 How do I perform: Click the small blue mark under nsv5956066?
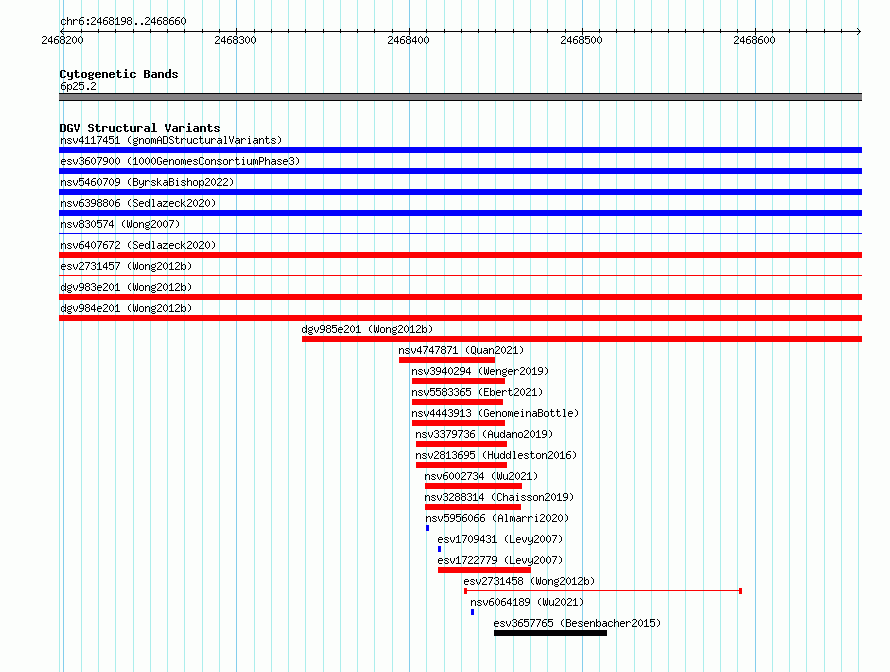click(x=427, y=528)
